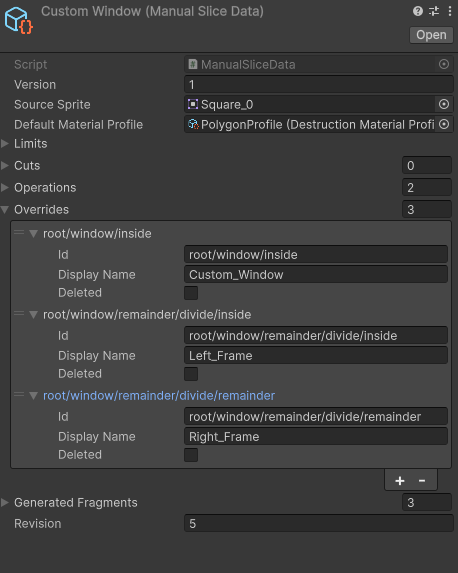458x573 pixels.
Task: Select the highlighted root/window/remainder/divide/remainder label
Action: click(159, 396)
